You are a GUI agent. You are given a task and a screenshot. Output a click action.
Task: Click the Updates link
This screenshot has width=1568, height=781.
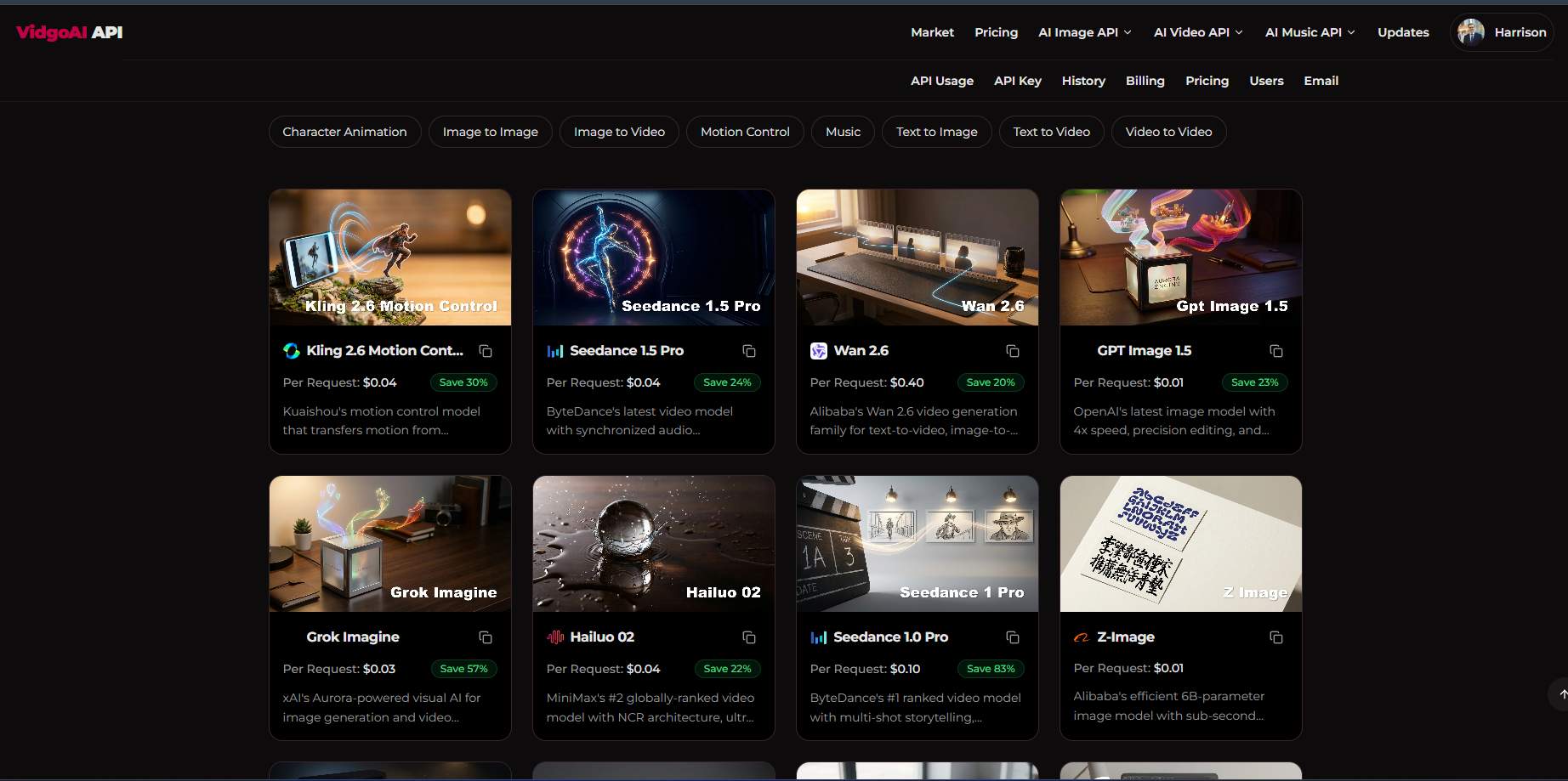pyautogui.click(x=1403, y=32)
